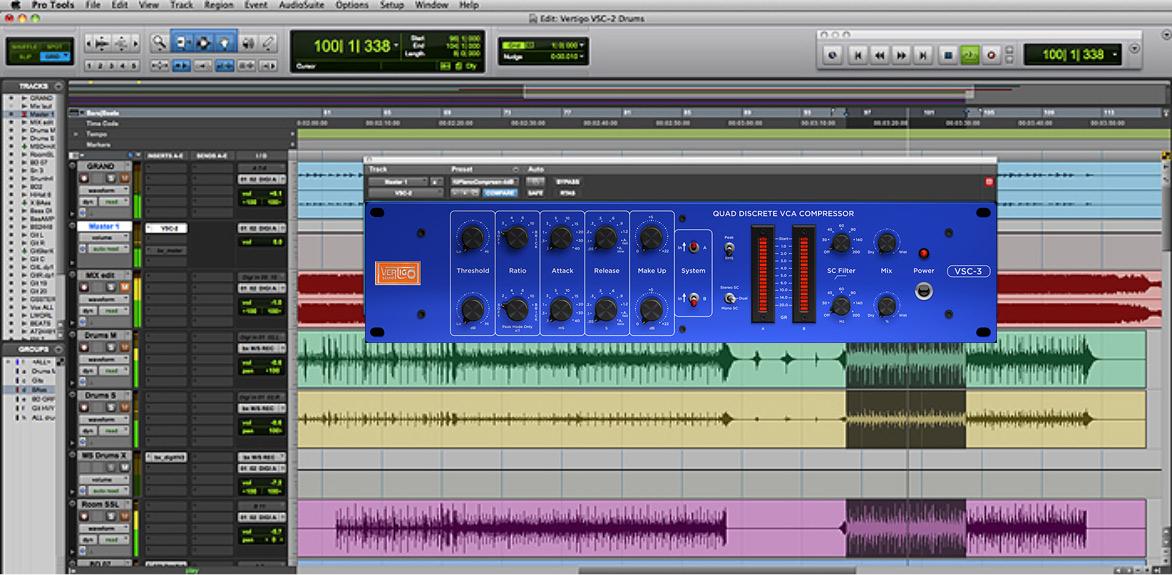1172x575 pixels.
Task: Open the File menu
Action: pos(93,5)
